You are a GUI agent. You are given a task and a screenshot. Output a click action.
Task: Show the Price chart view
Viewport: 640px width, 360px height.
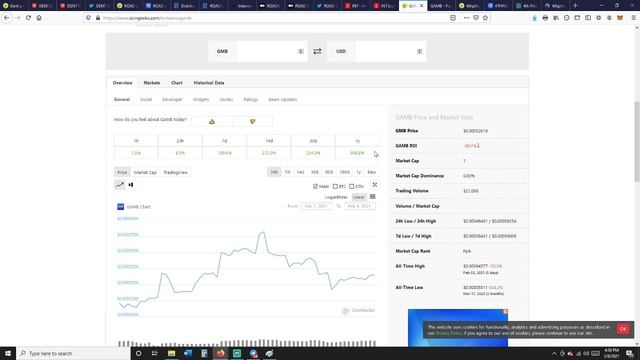tap(122, 172)
